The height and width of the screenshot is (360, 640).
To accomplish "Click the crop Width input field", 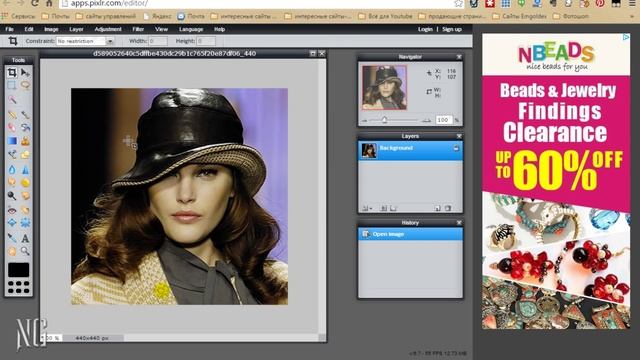I will tap(158, 41).
